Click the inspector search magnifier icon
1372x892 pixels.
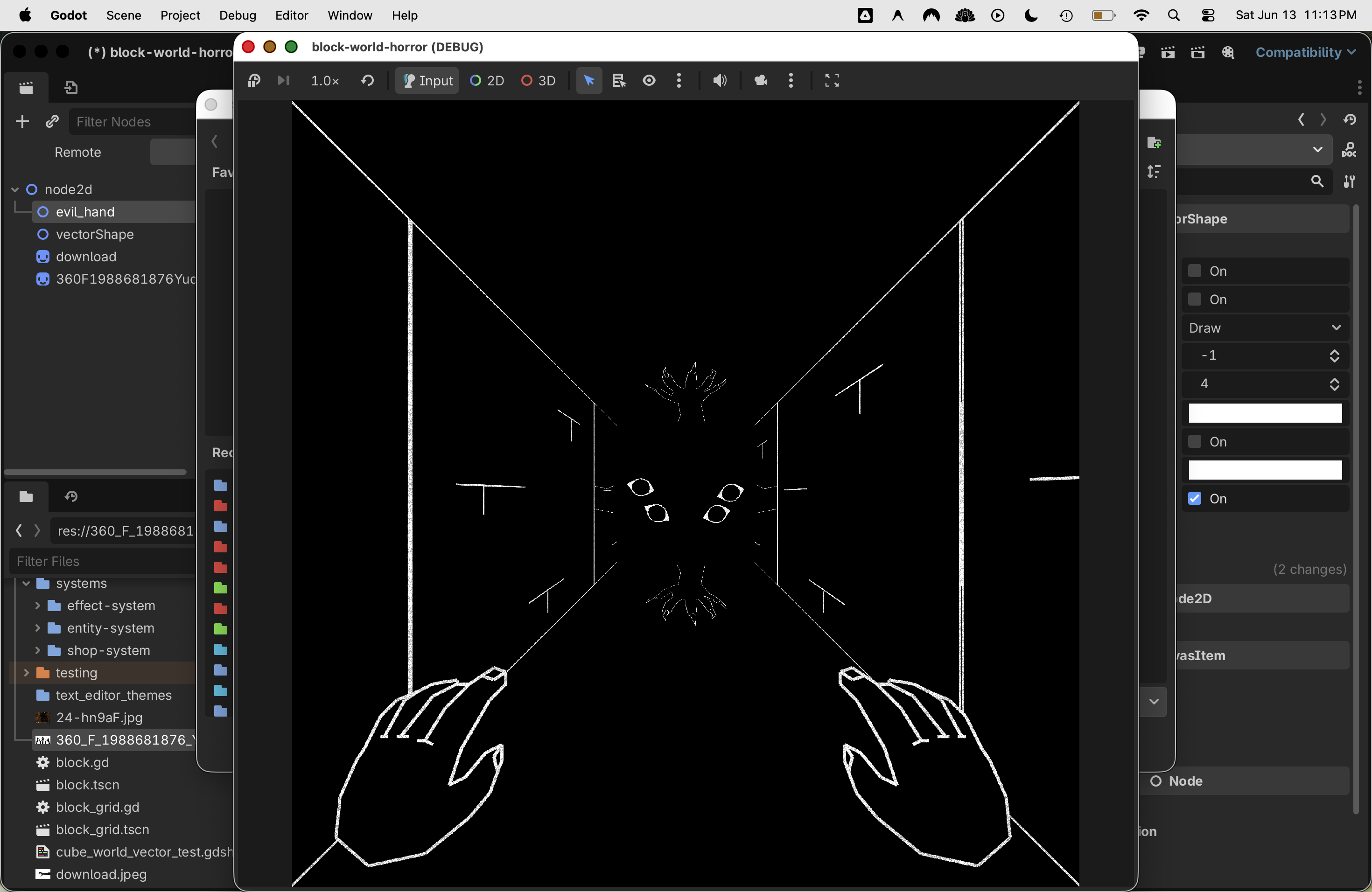point(1317,181)
